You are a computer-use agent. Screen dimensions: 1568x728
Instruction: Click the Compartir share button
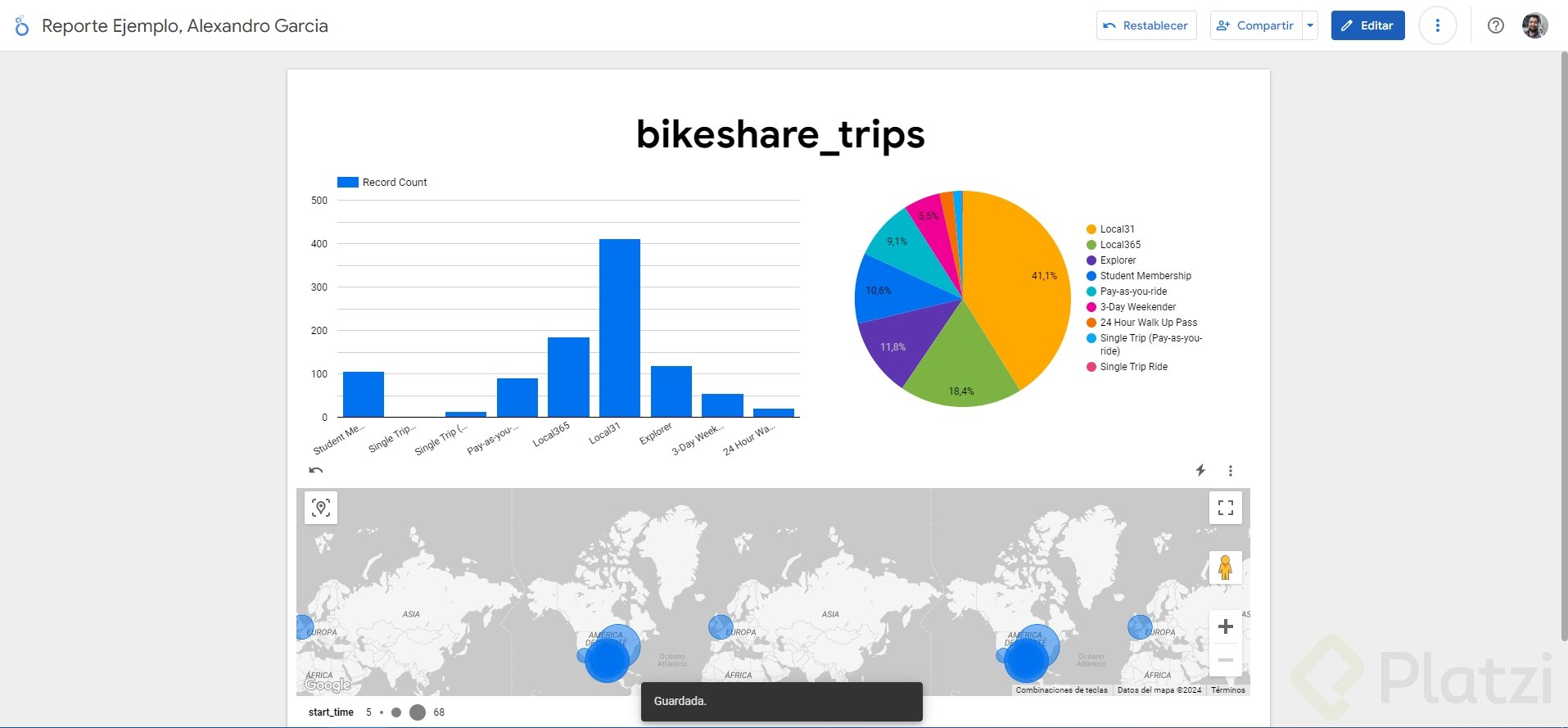click(x=1255, y=25)
